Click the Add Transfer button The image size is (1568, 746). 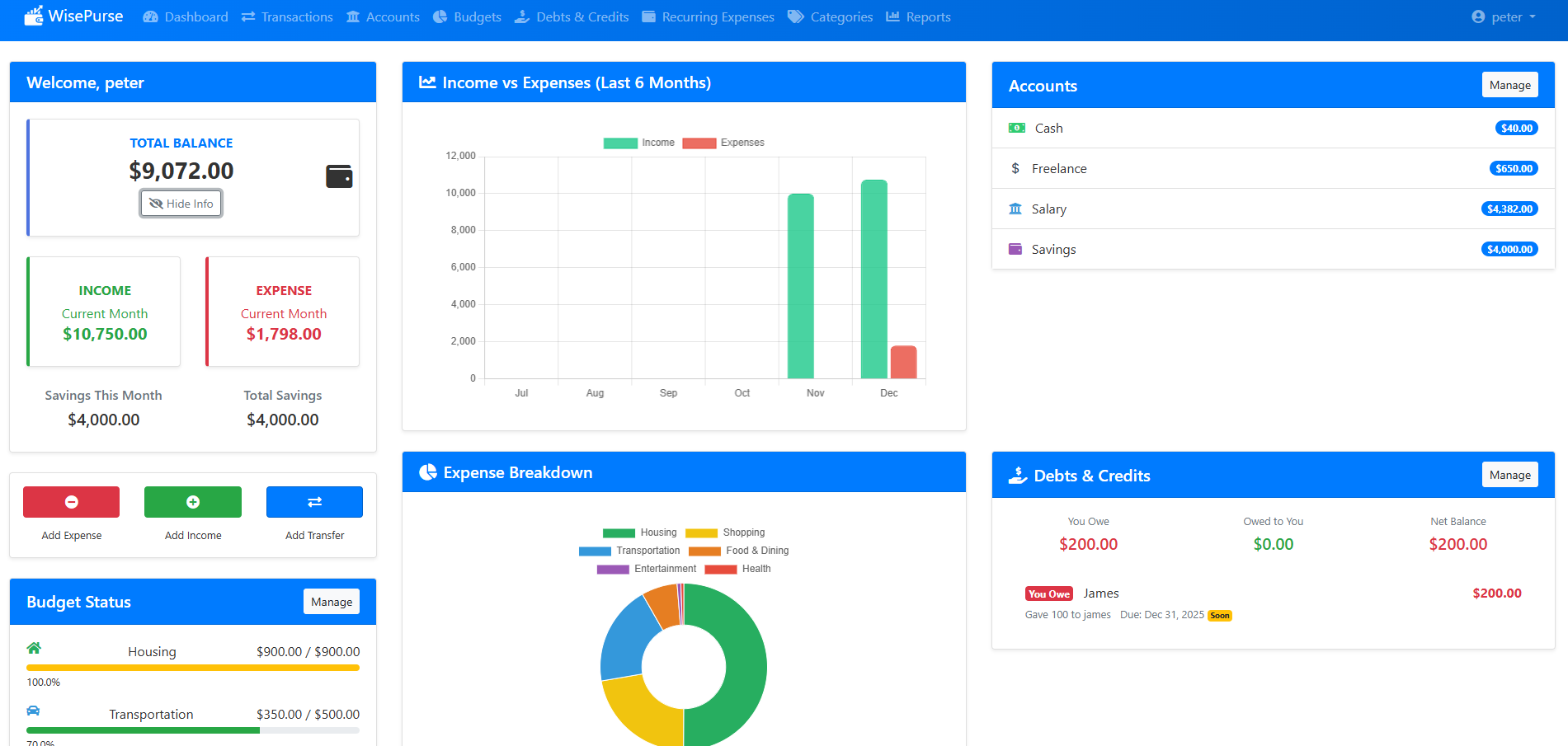click(x=314, y=502)
